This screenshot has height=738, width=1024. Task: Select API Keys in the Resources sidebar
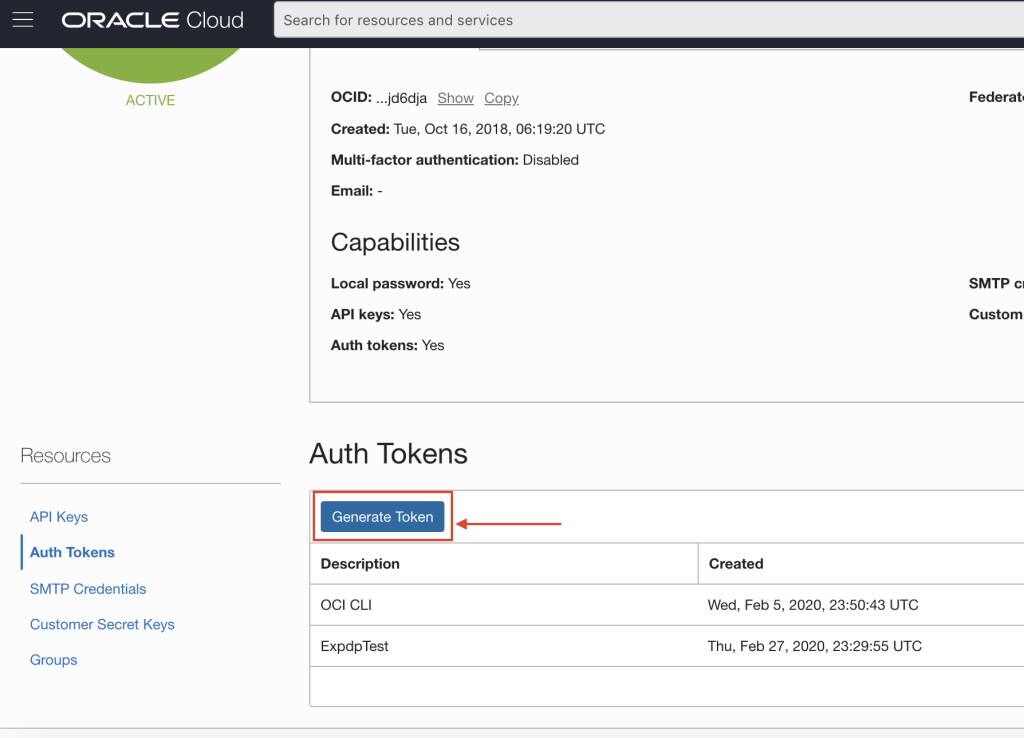(x=60, y=517)
